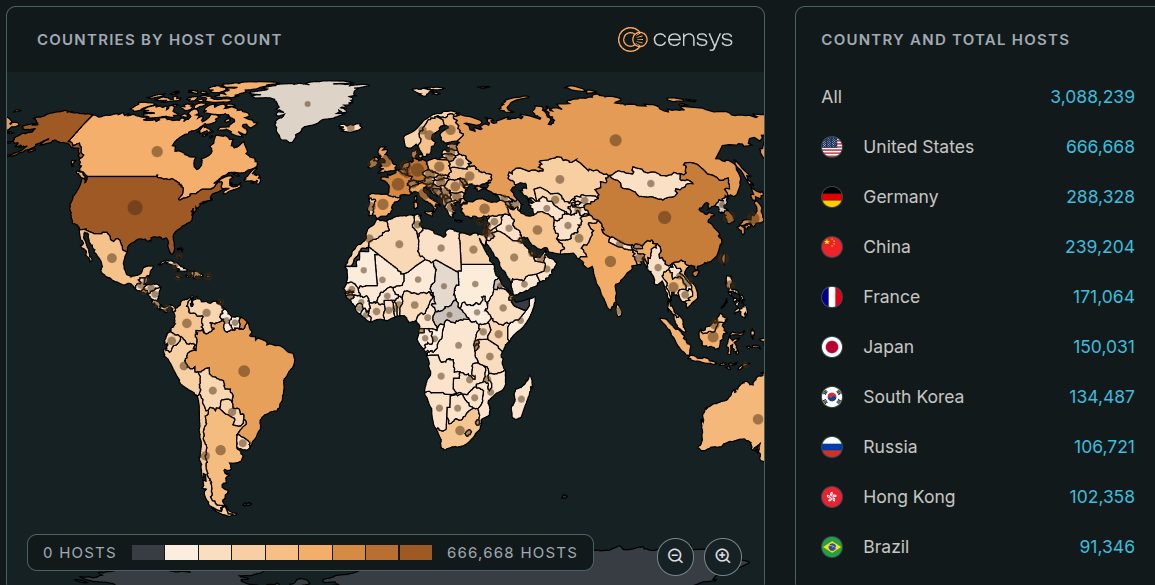Screen dimensions: 1155x585
Task: Zoom in on the host count map
Action: click(x=723, y=556)
